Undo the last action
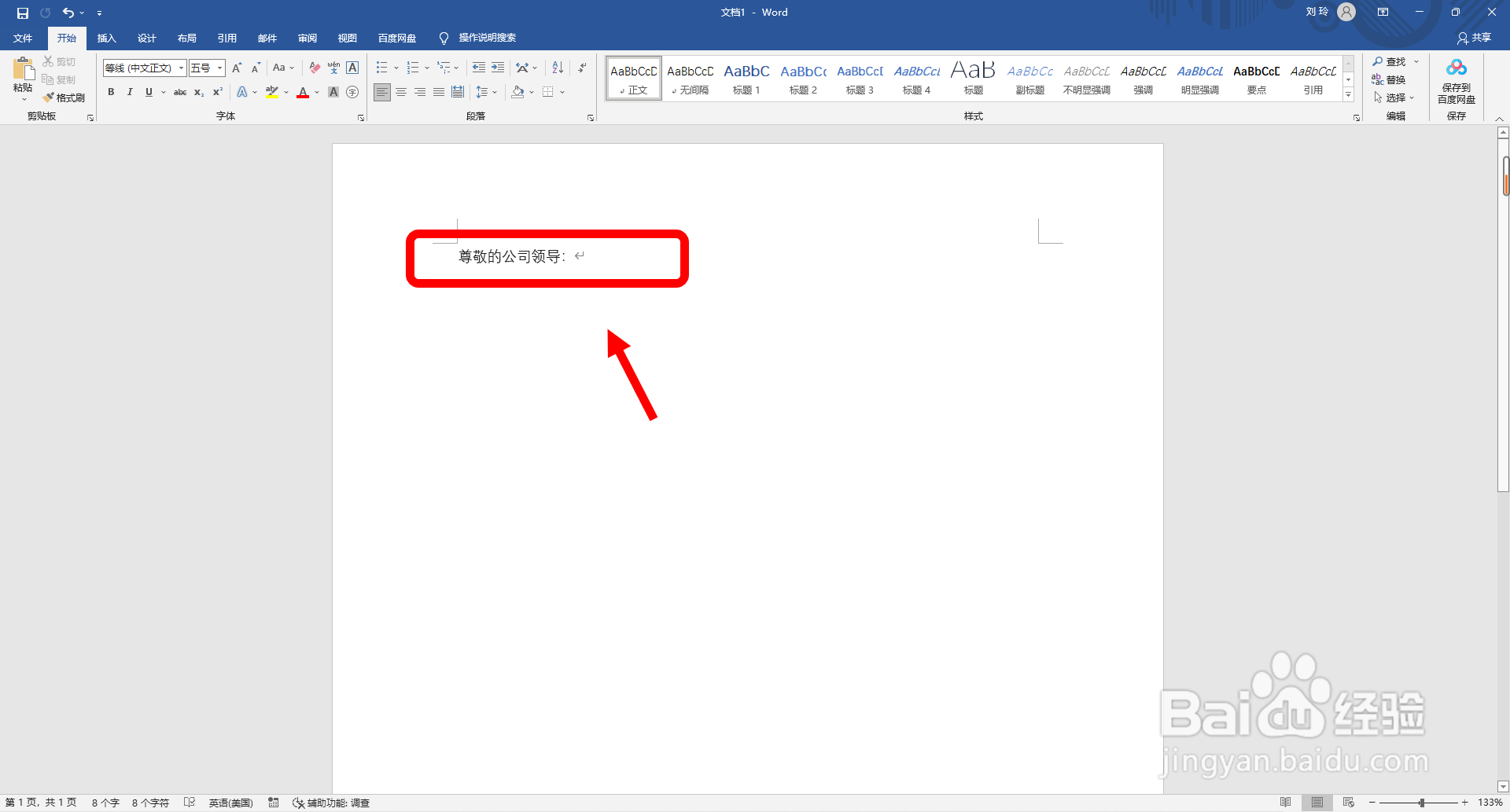Viewport: 1510px width, 812px height. 68,13
